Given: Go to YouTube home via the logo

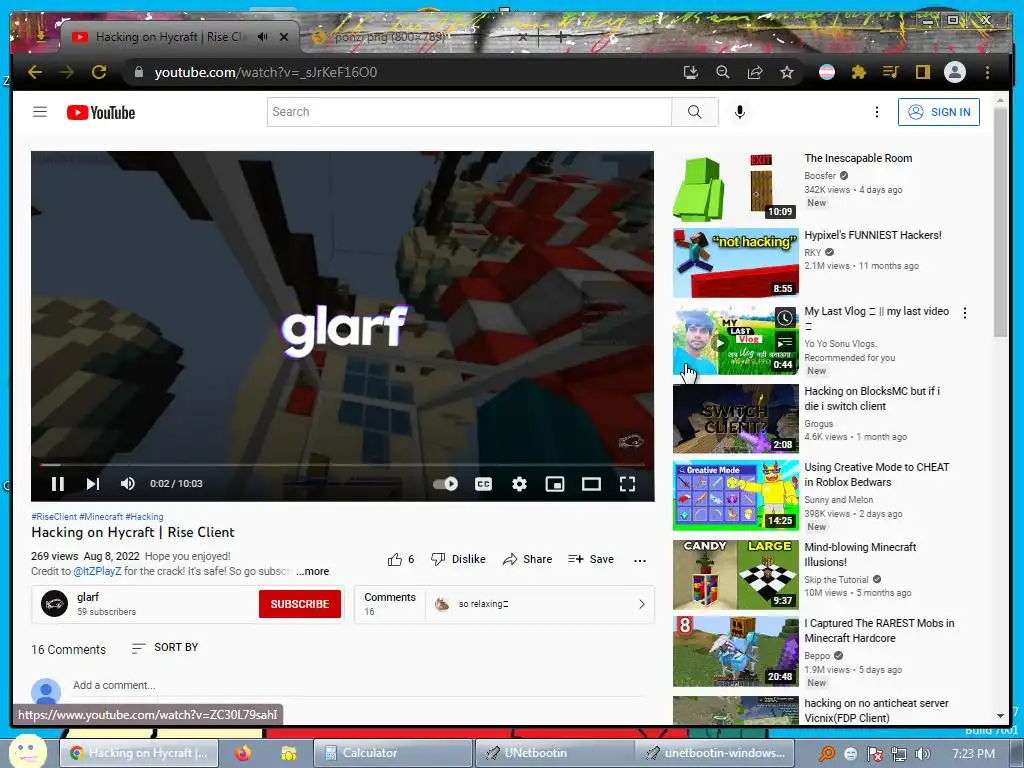Looking at the screenshot, I should [101, 112].
